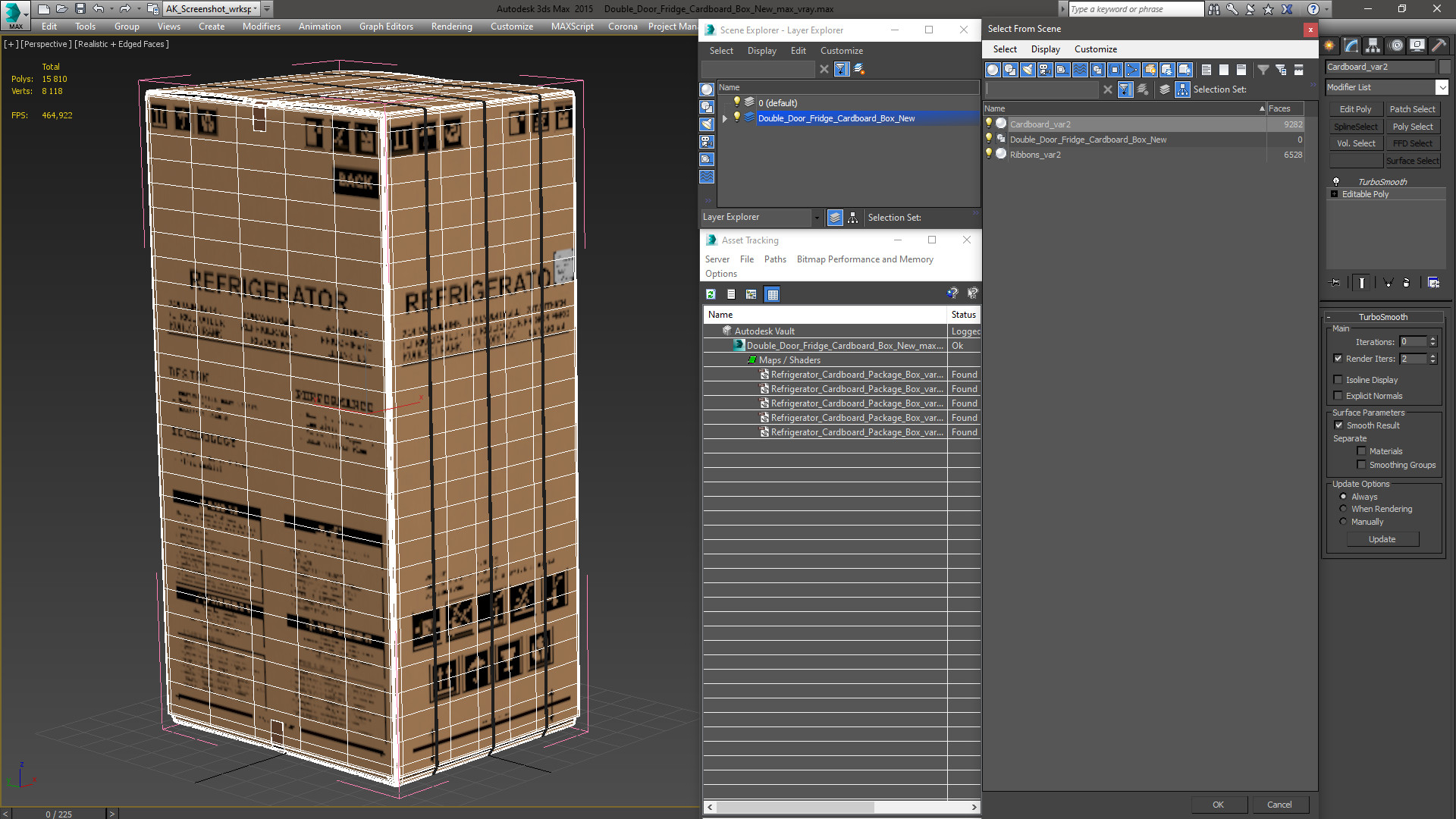This screenshot has height=819, width=1456.
Task: Click Cancel in Select From Scene dialog
Action: click(1279, 805)
